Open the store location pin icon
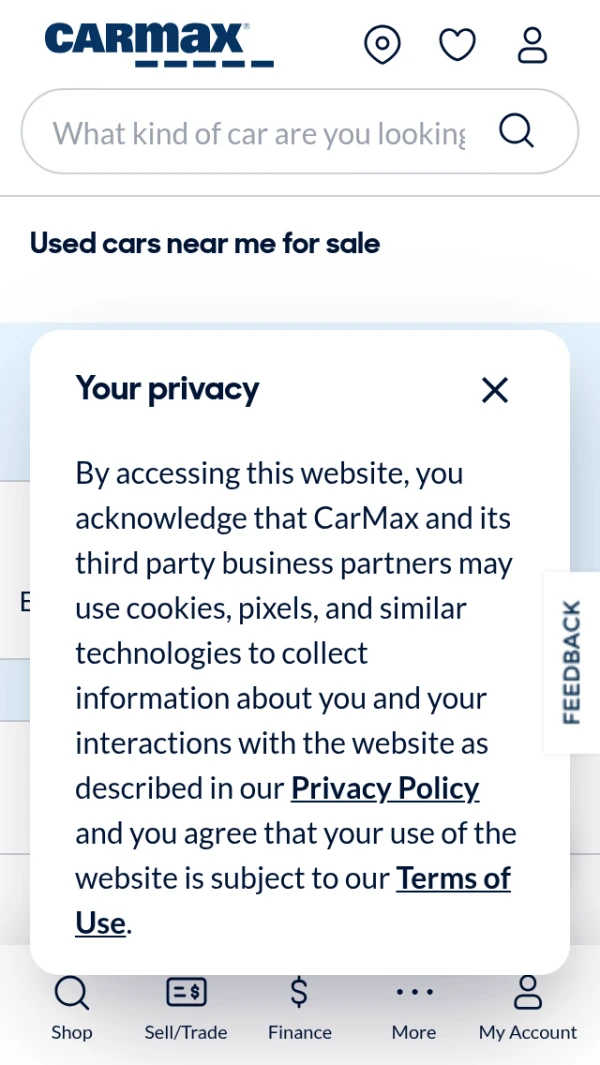Image resolution: width=600 pixels, height=1065 pixels. click(382, 45)
